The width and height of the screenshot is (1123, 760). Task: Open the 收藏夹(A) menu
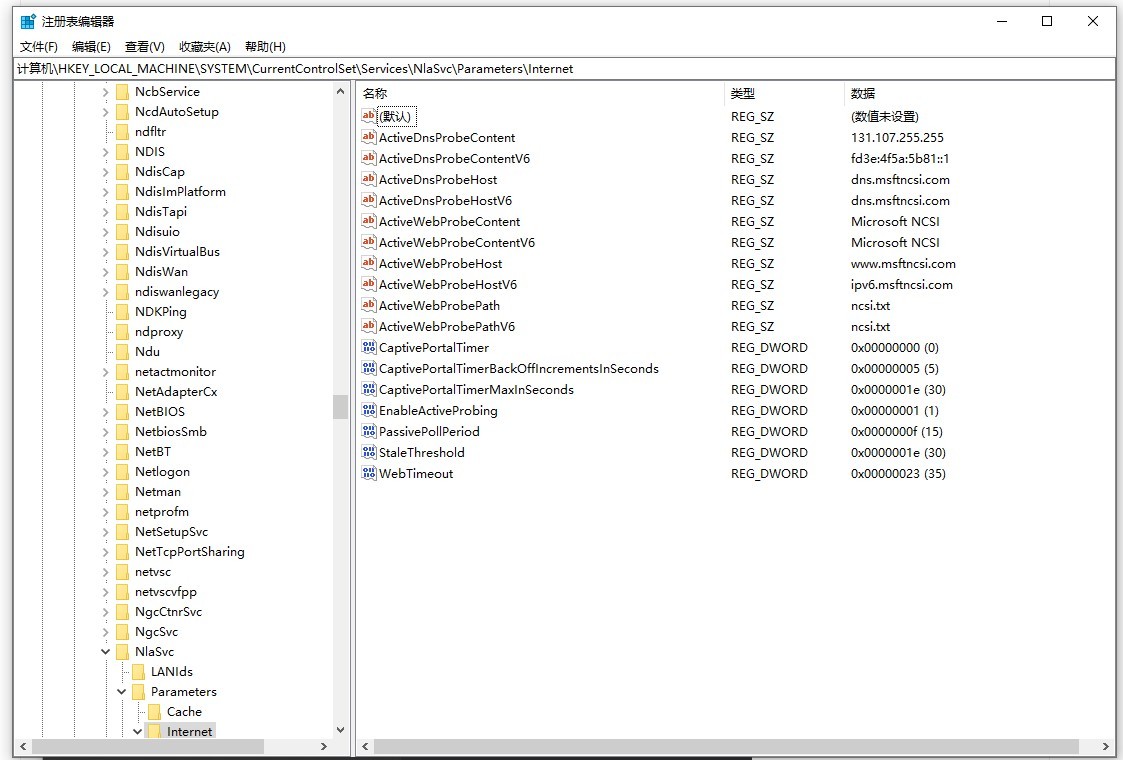(x=205, y=47)
